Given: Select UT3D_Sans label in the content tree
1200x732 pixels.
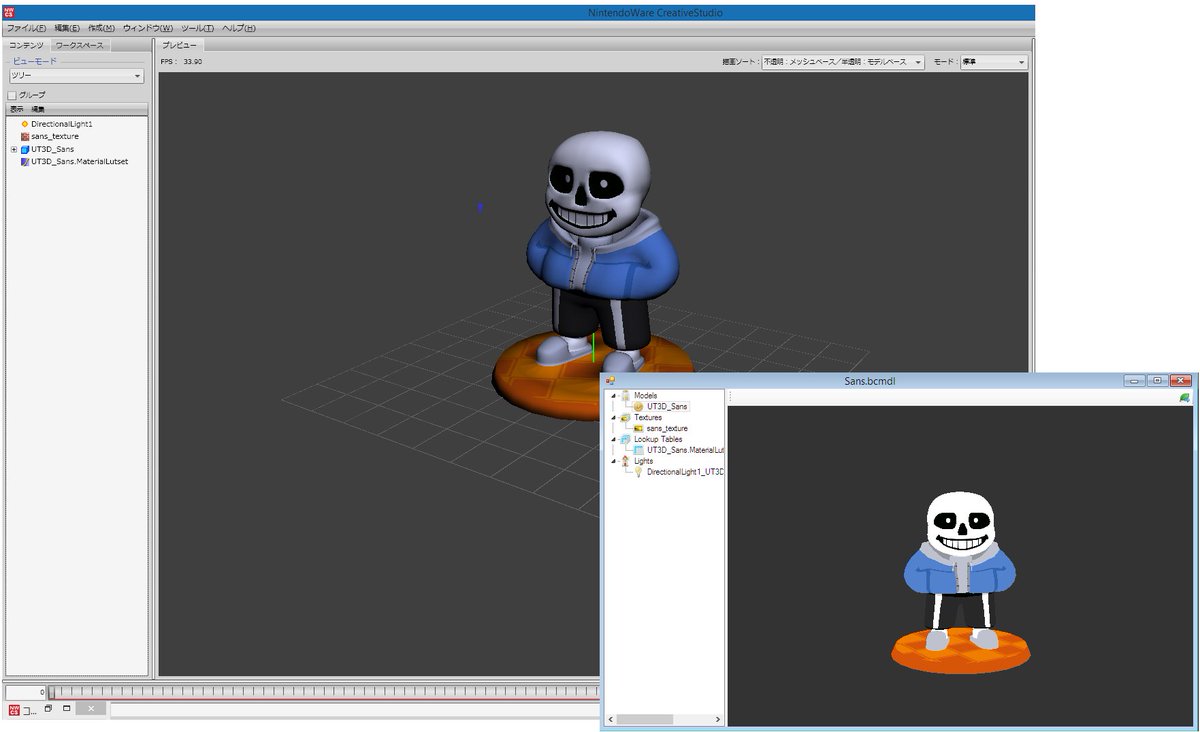Looking at the screenshot, I should pos(52,149).
